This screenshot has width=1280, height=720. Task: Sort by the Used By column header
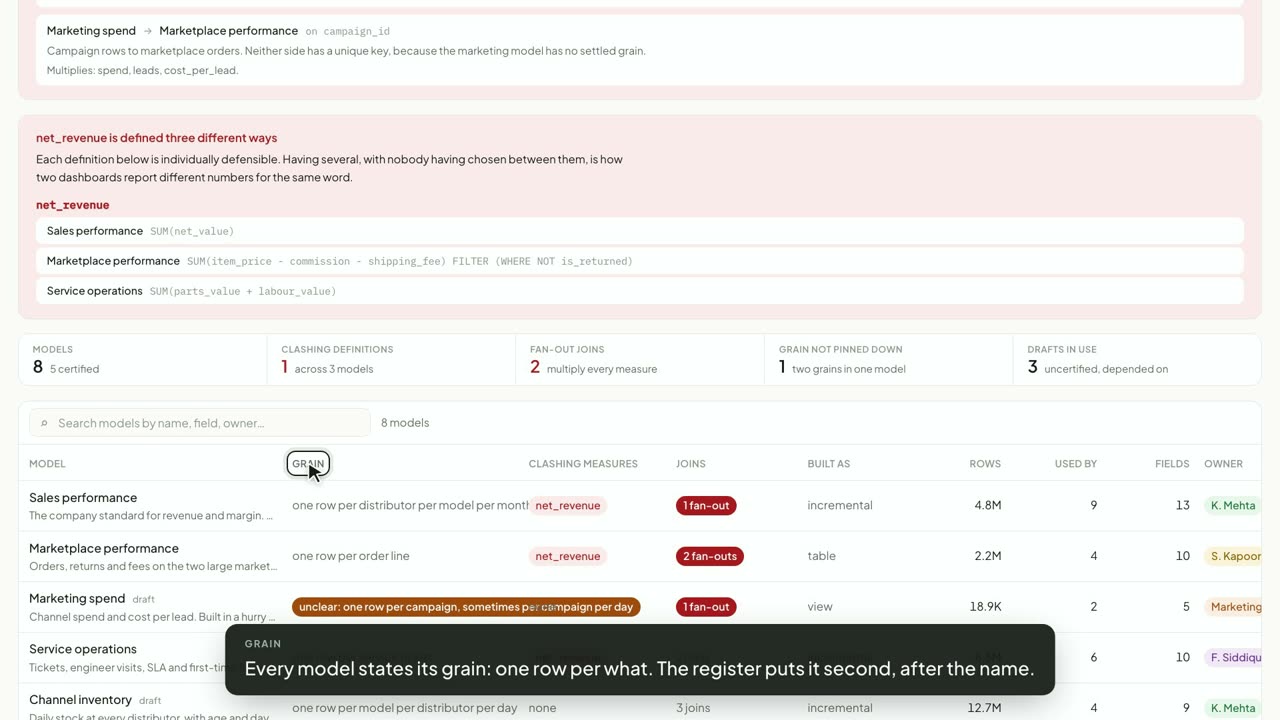[x=1076, y=464]
